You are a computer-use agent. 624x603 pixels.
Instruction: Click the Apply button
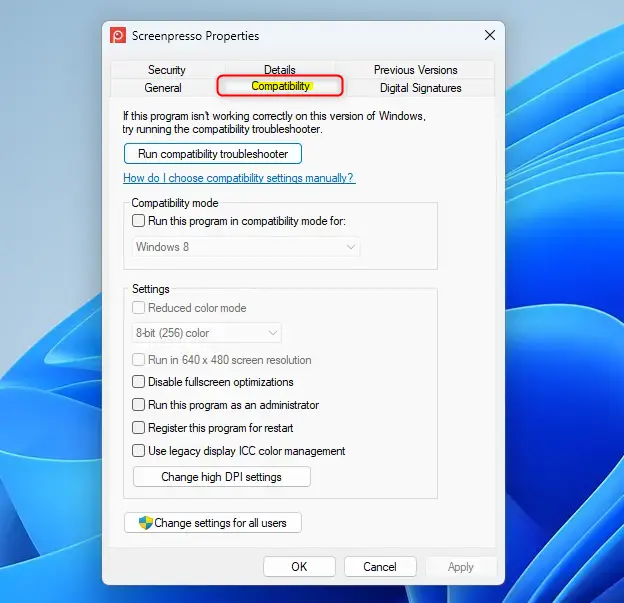tap(460, 566)
